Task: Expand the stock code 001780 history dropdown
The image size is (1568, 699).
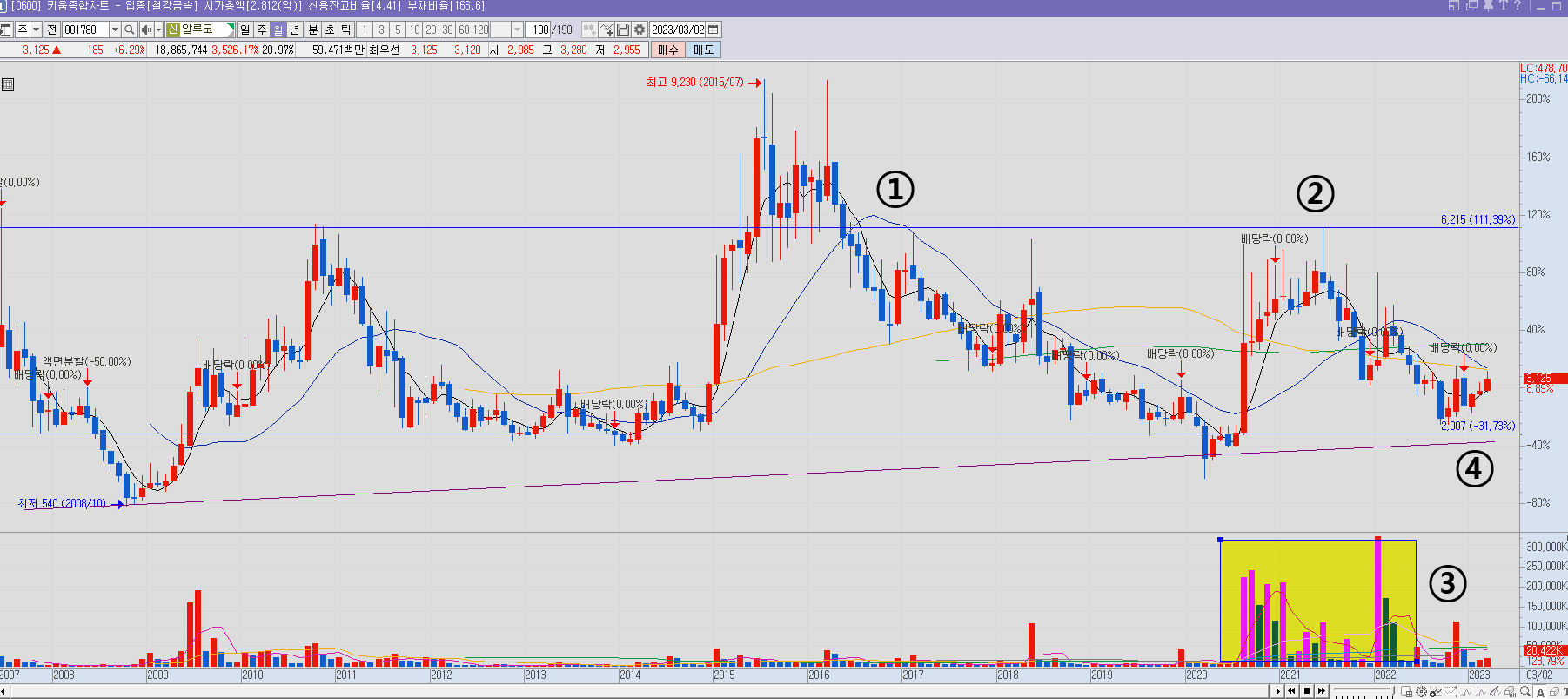Action: 115,30
